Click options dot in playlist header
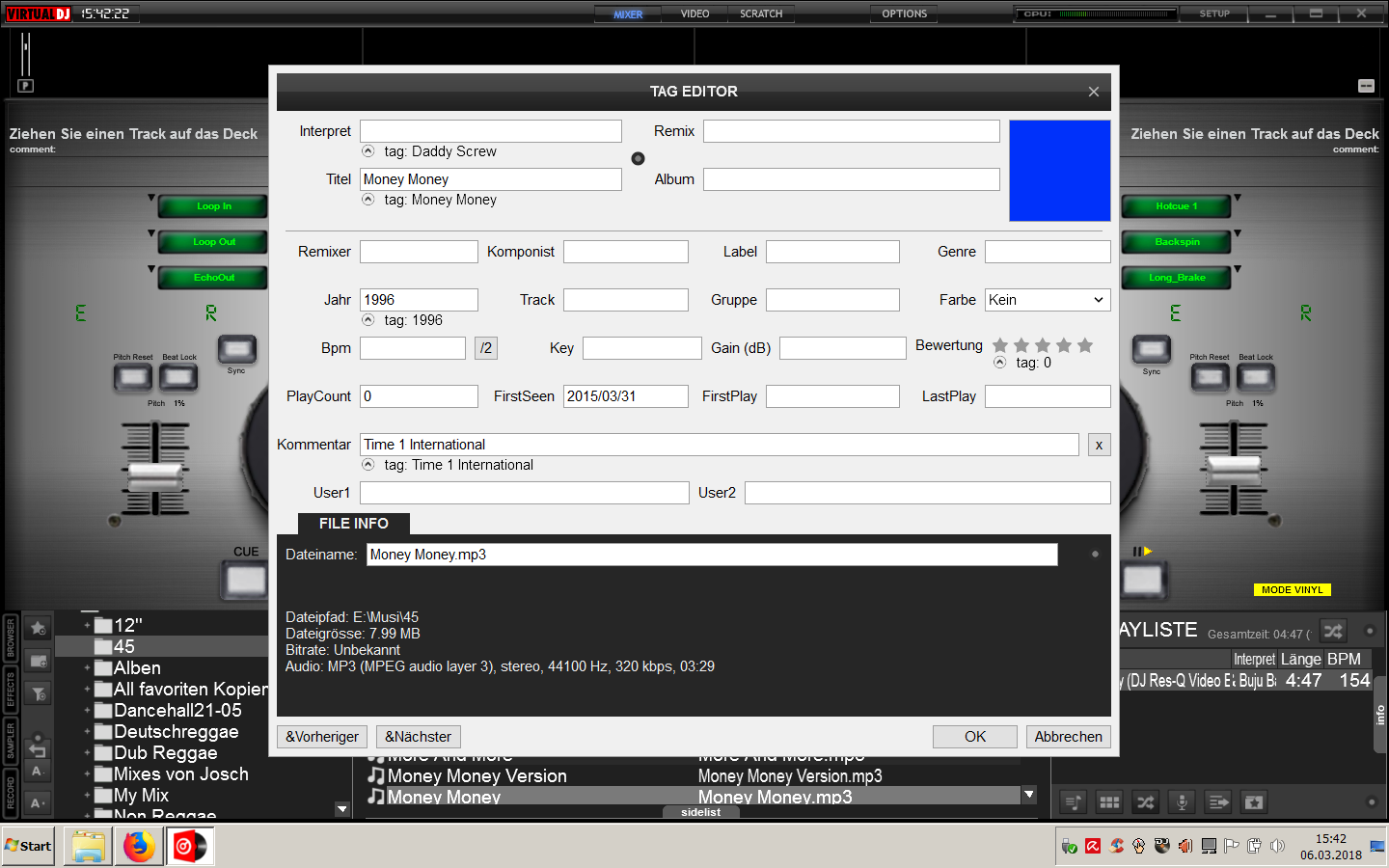This screenshot has height=868, width=1389. 1369,632
